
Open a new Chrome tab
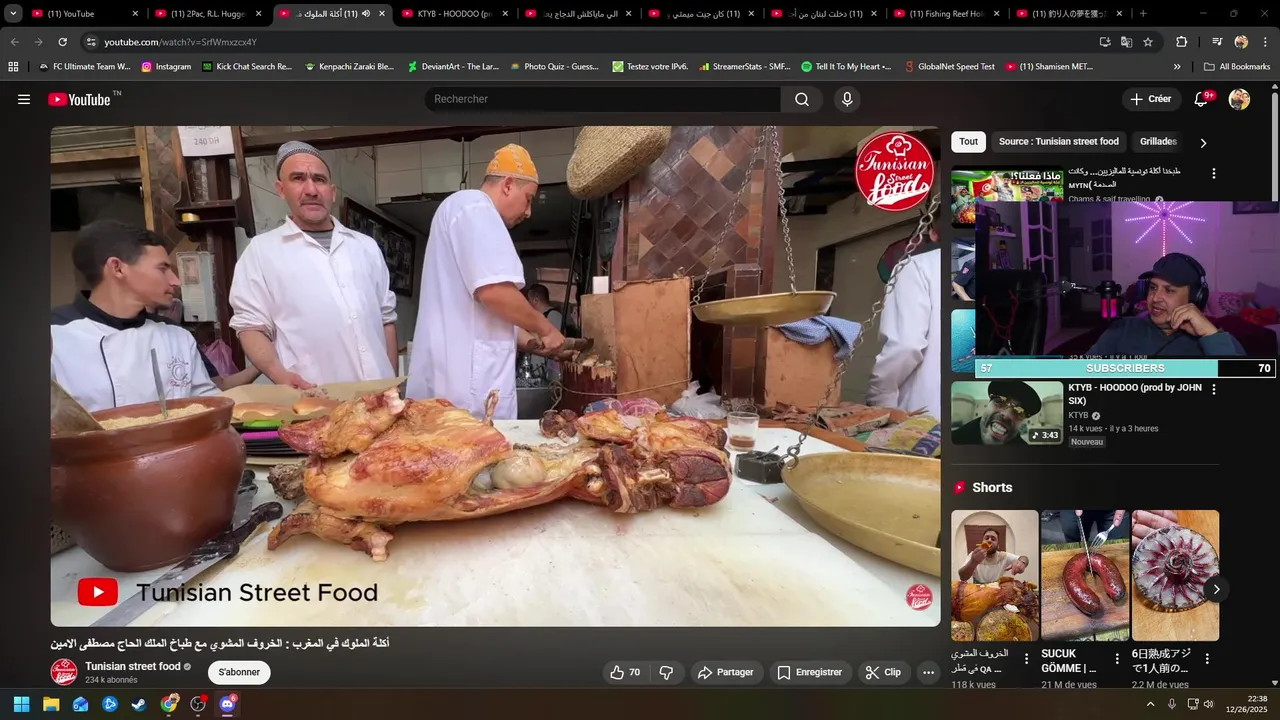[x=1143, y=14]
